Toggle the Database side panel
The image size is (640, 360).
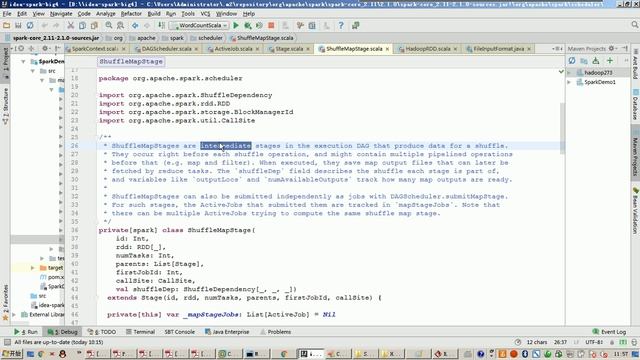(635, 105)
